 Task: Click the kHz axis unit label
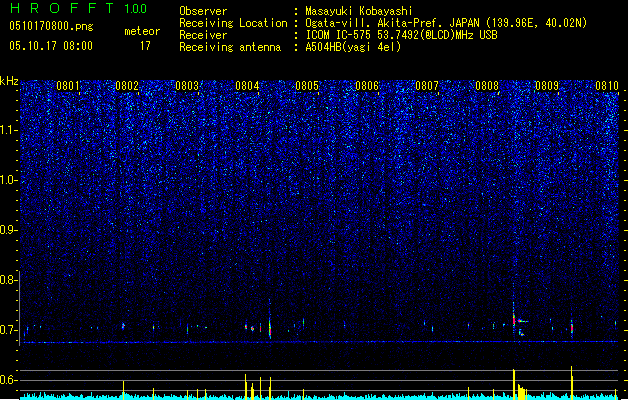click(x=9, y=81)
